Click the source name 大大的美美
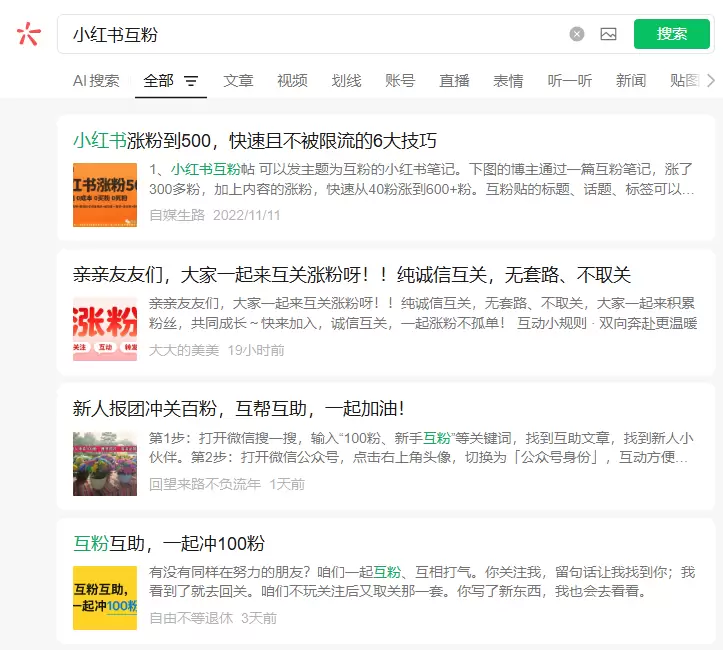Viewport: 723px width, 650px height. (184, 350)
